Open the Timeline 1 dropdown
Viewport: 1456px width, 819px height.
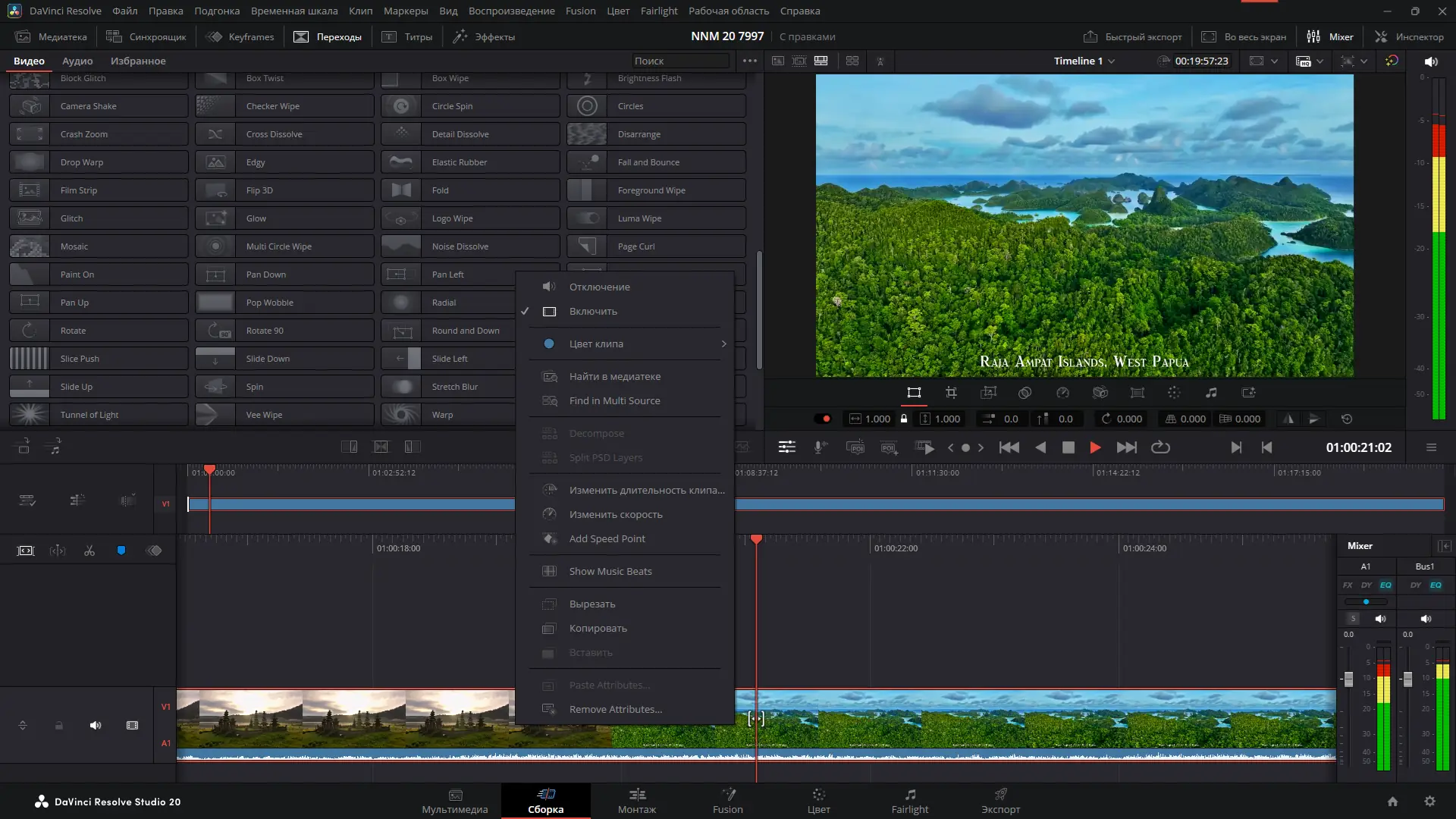pos(1084,61)
